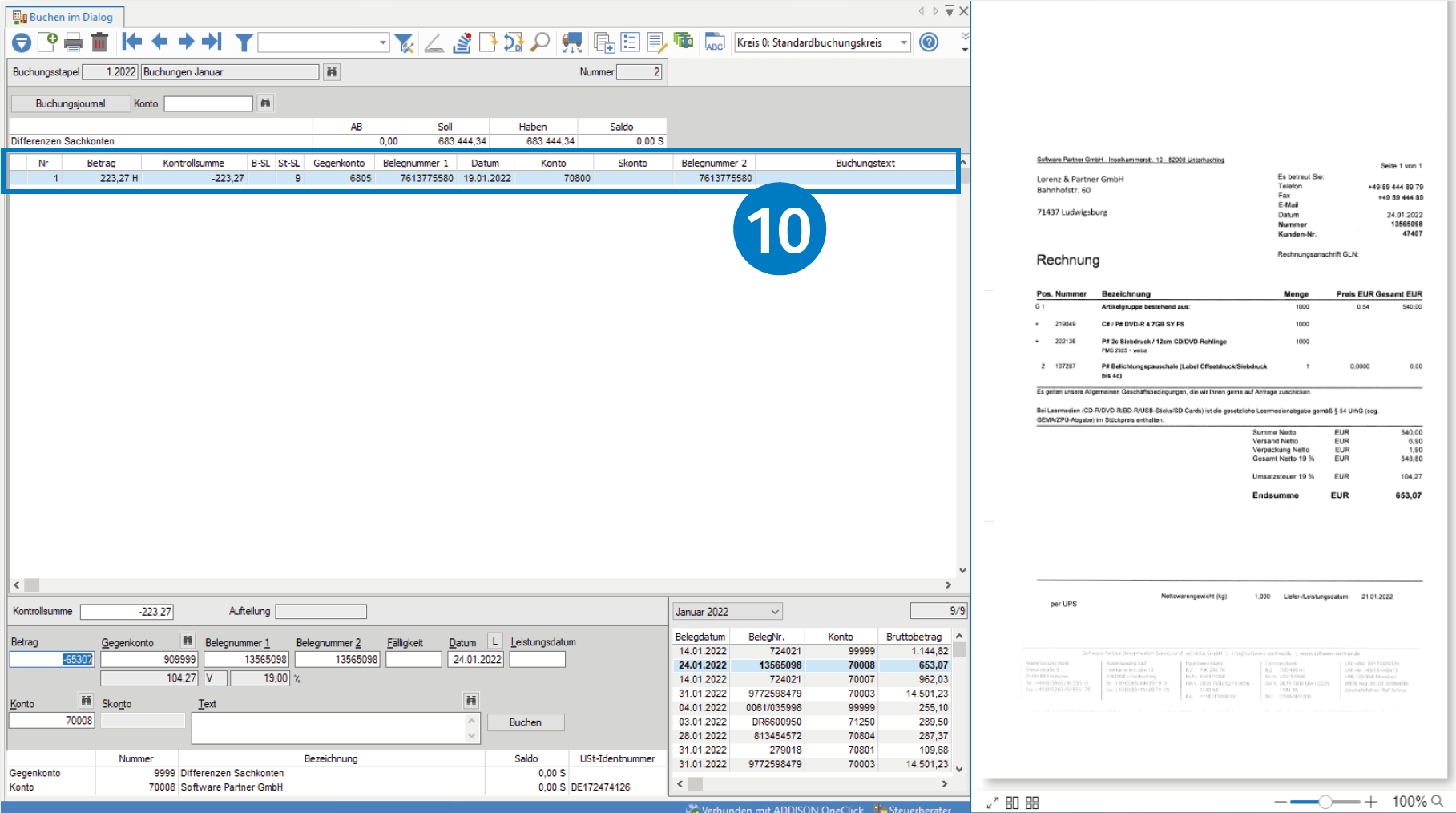Click the binoculars next to Buchungen Januar
The width and height of the screenshot is (1456, 813).
click(332, 72)
